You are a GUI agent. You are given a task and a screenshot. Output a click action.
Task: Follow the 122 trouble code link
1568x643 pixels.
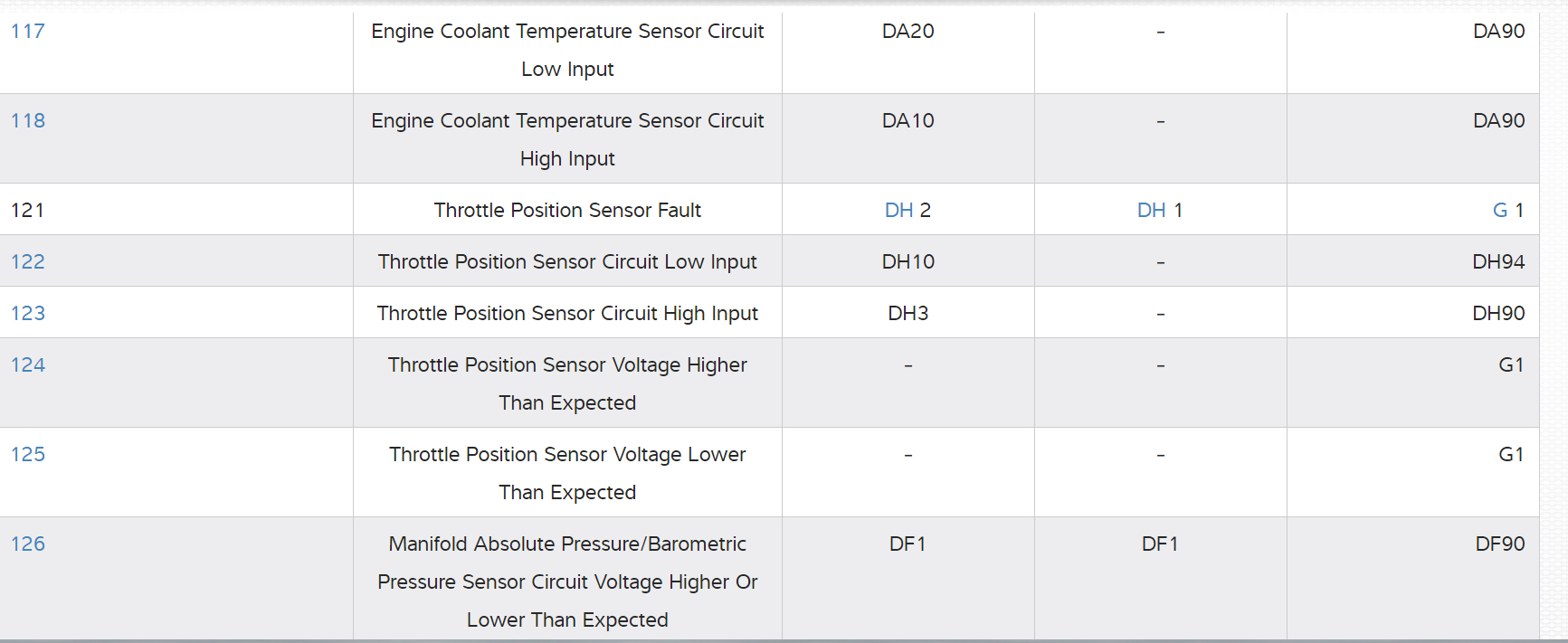28,262
